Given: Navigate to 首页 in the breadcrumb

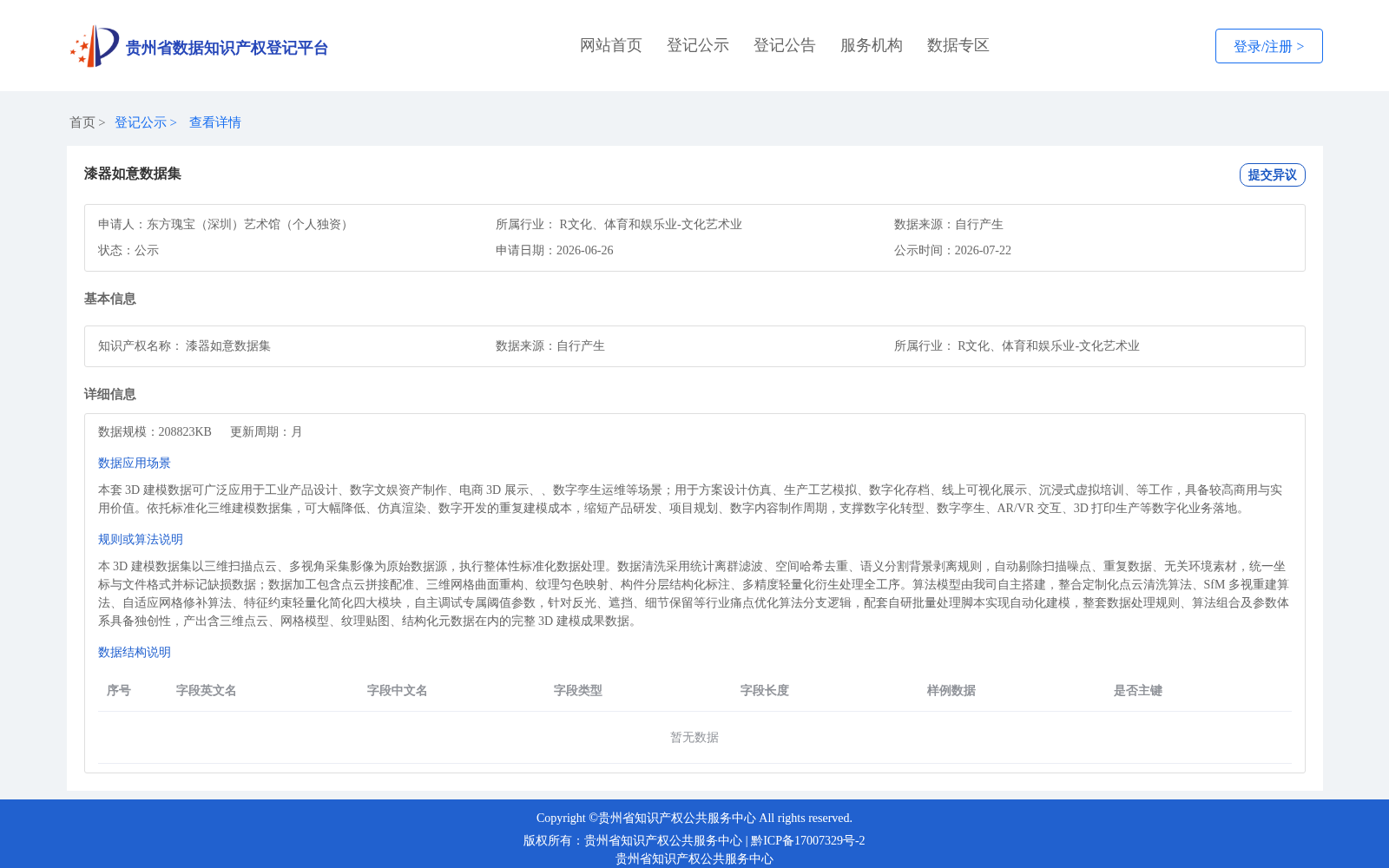Looking at the screenshot, I should pyautogui.click(x=82, y=122).
